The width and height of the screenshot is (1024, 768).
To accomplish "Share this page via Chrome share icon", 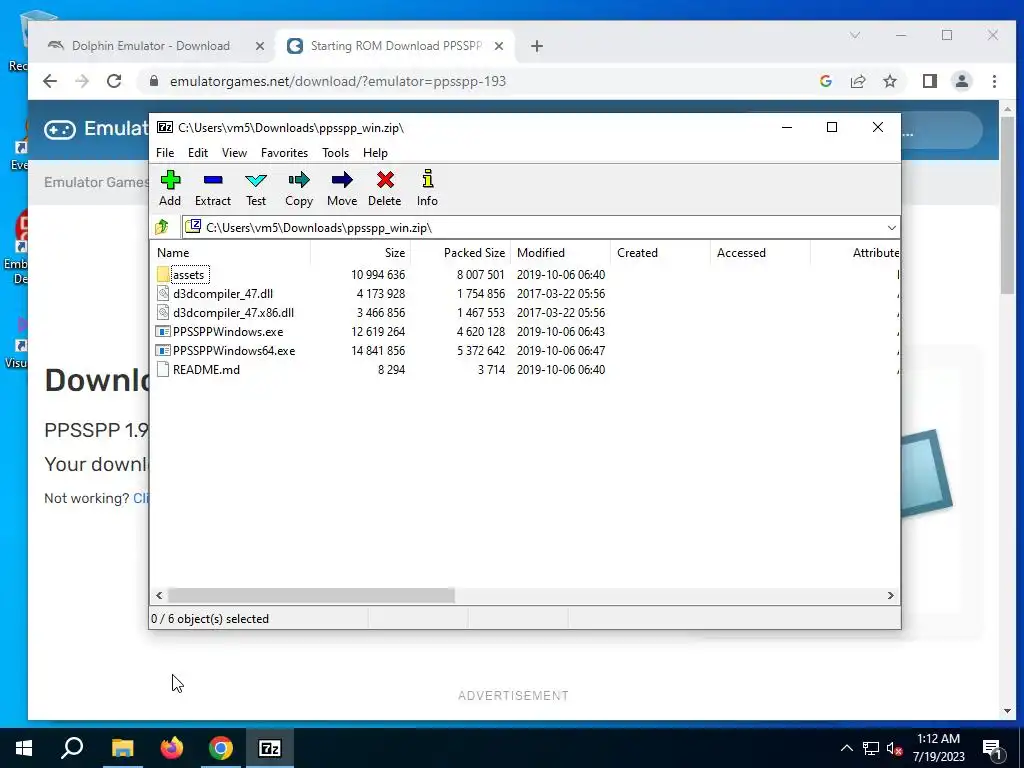I will [857, 81].
